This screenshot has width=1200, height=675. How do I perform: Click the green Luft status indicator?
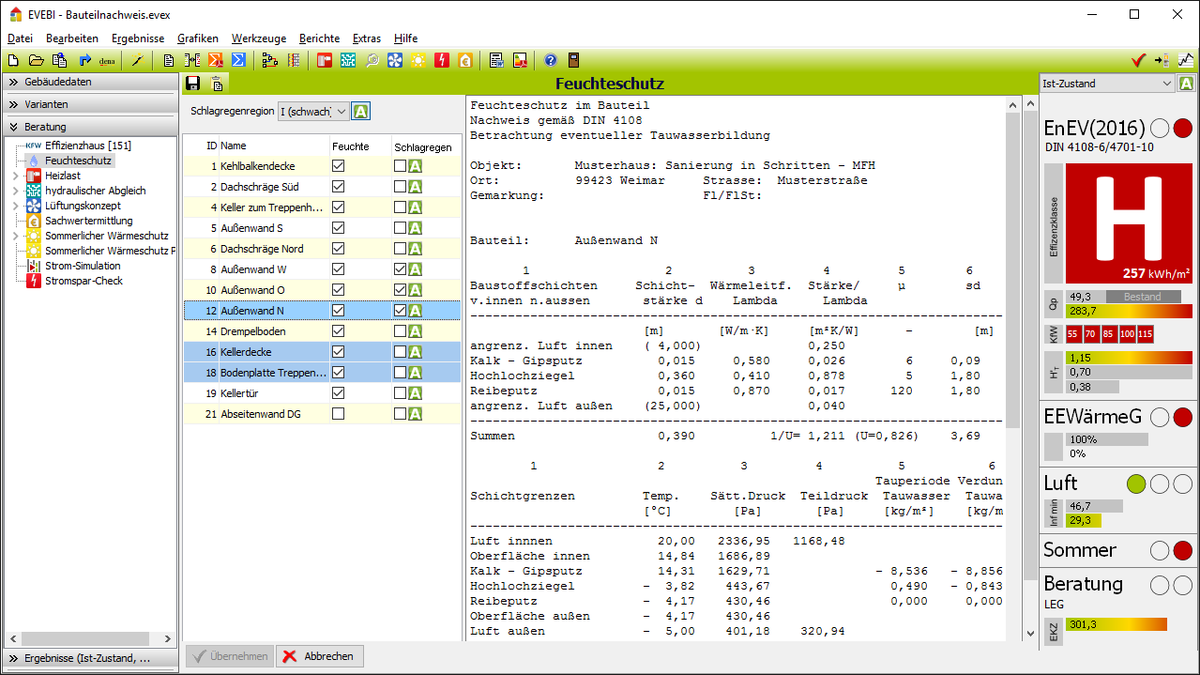pos(1135,485)
